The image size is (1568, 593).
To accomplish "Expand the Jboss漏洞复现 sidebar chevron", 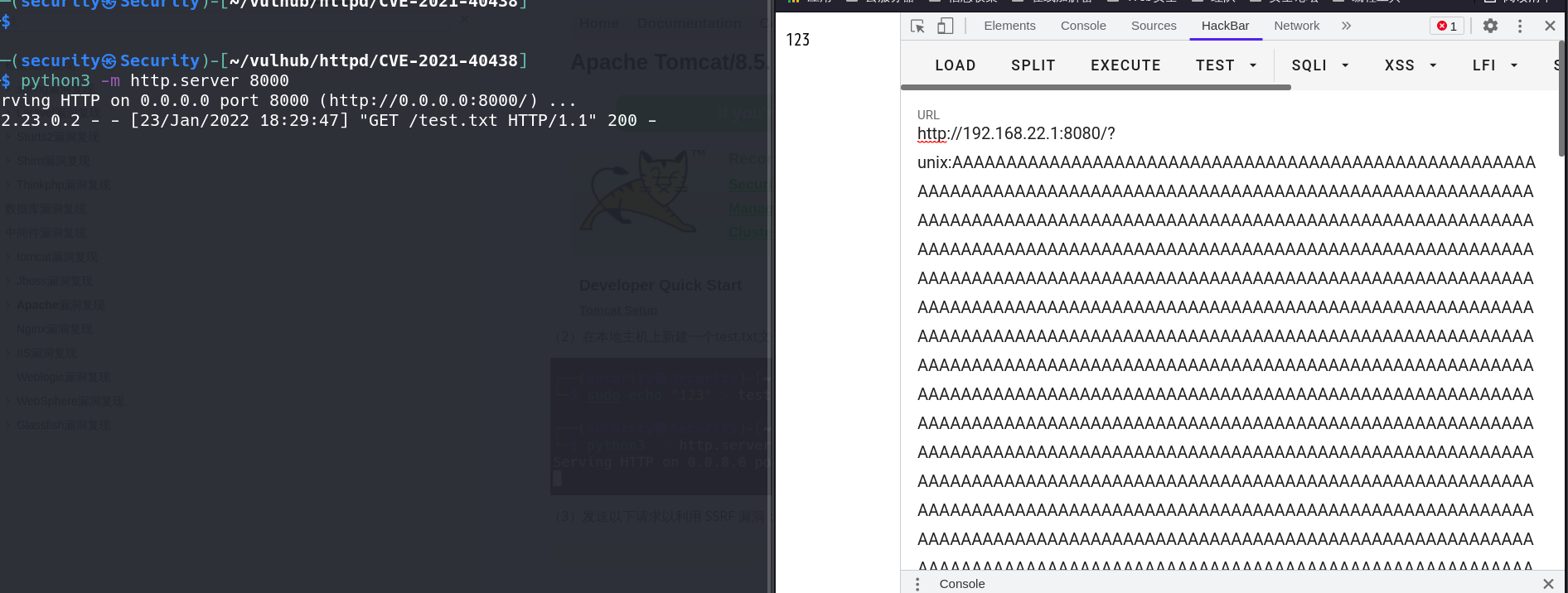I will point(8,281).
